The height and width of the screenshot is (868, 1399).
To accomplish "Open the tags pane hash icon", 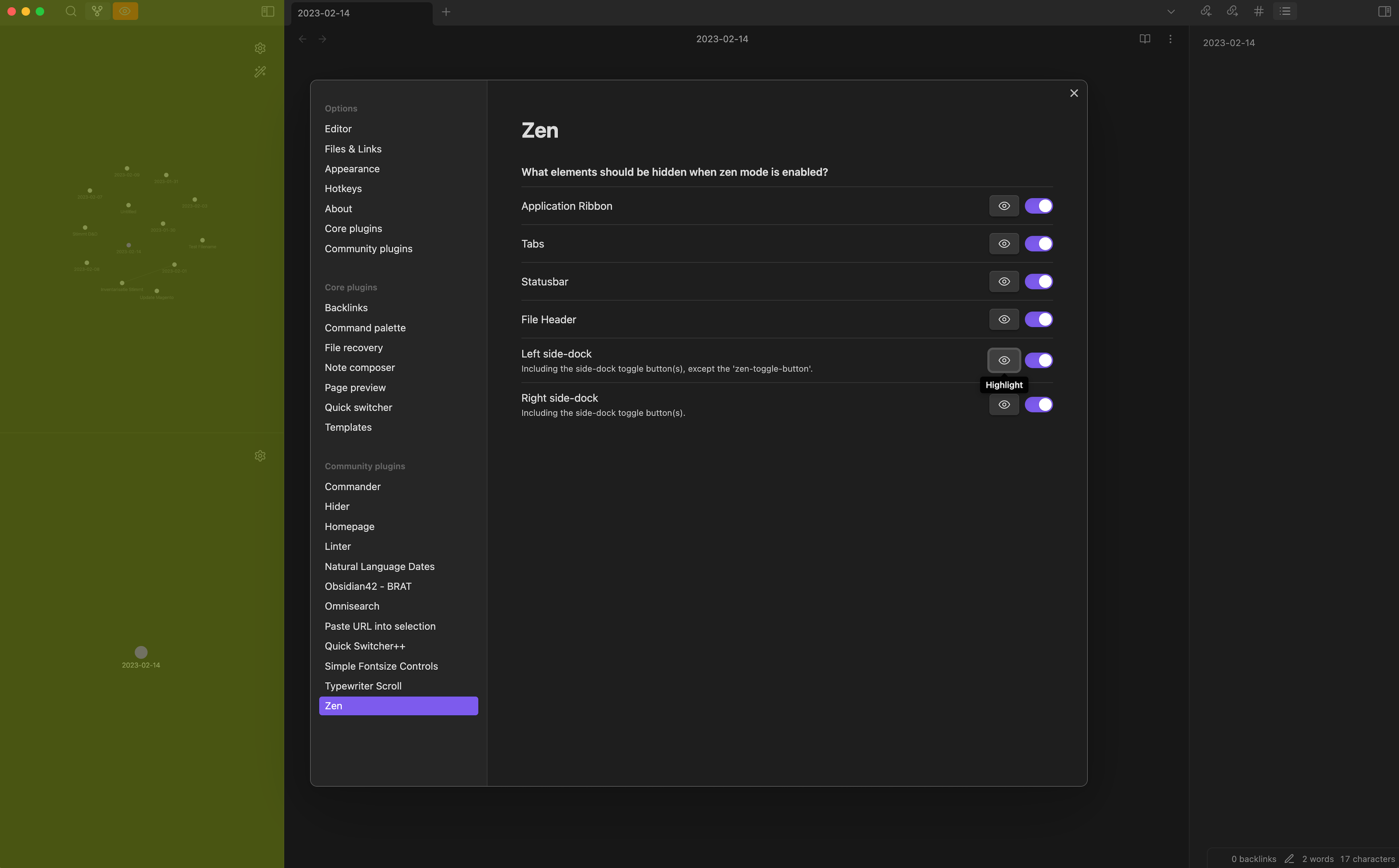I will click(1258, 12).
